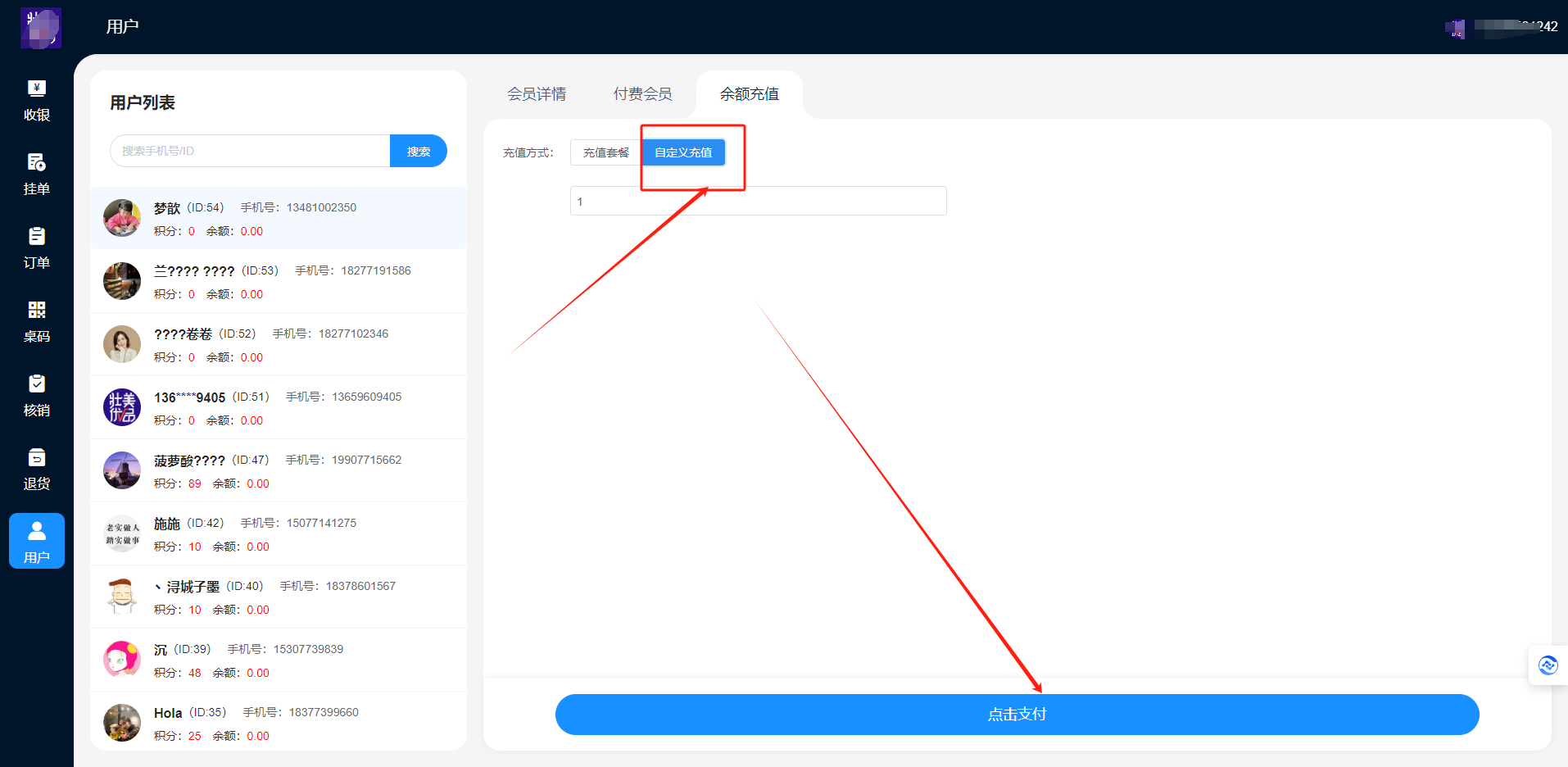The width and height of the screenshot is (1568, 767).
Task: Open the 挂单 pending orders icon
Action: pos(37,174)
